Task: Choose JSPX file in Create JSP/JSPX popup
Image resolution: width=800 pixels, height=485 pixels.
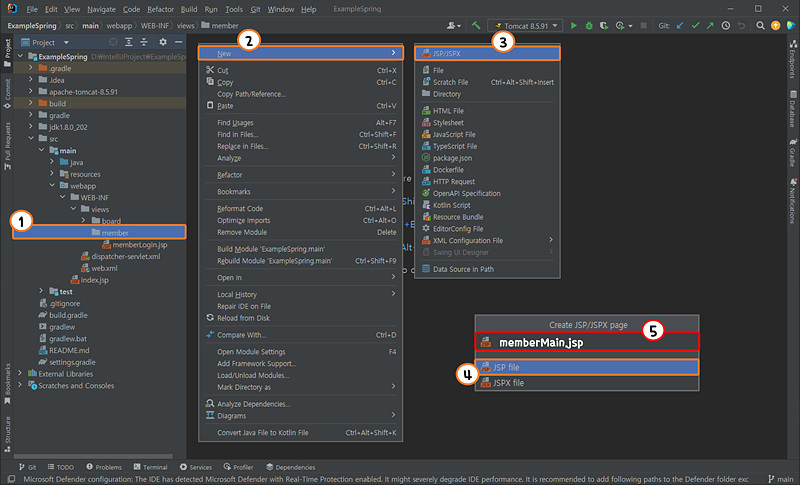Action: click(587, 382)
